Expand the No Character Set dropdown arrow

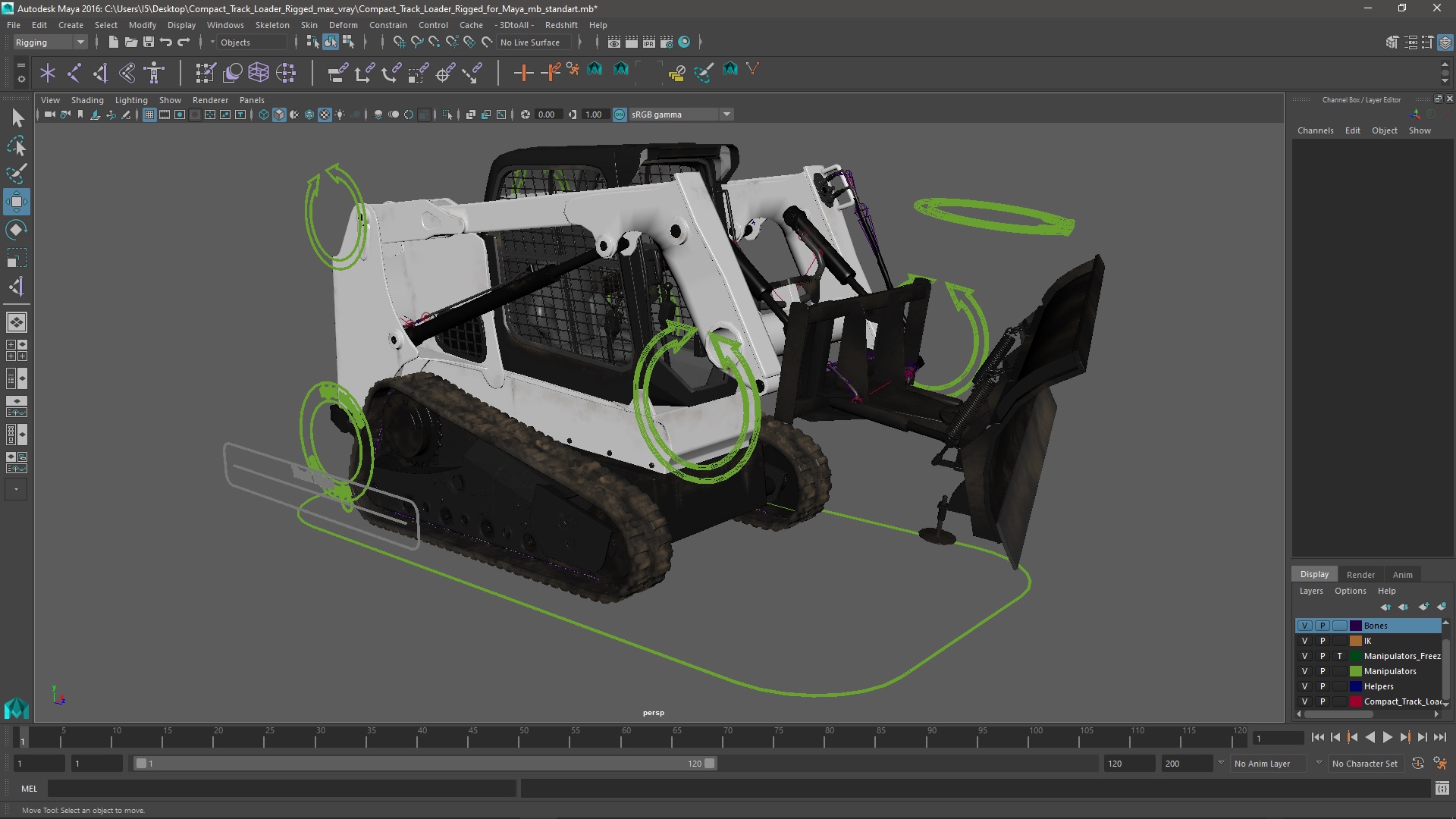click(1319, 763)
